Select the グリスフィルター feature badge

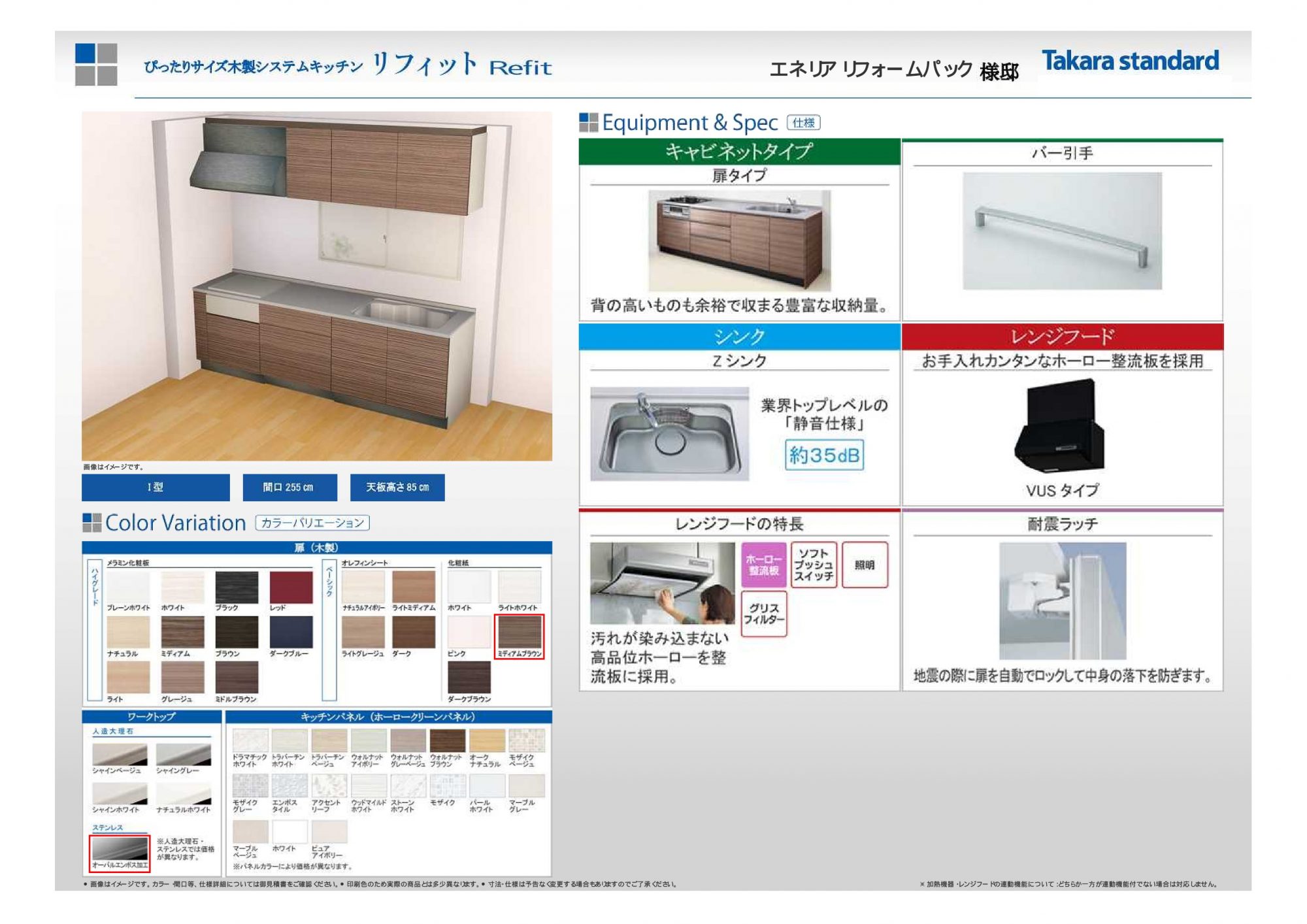click(763, 614)
